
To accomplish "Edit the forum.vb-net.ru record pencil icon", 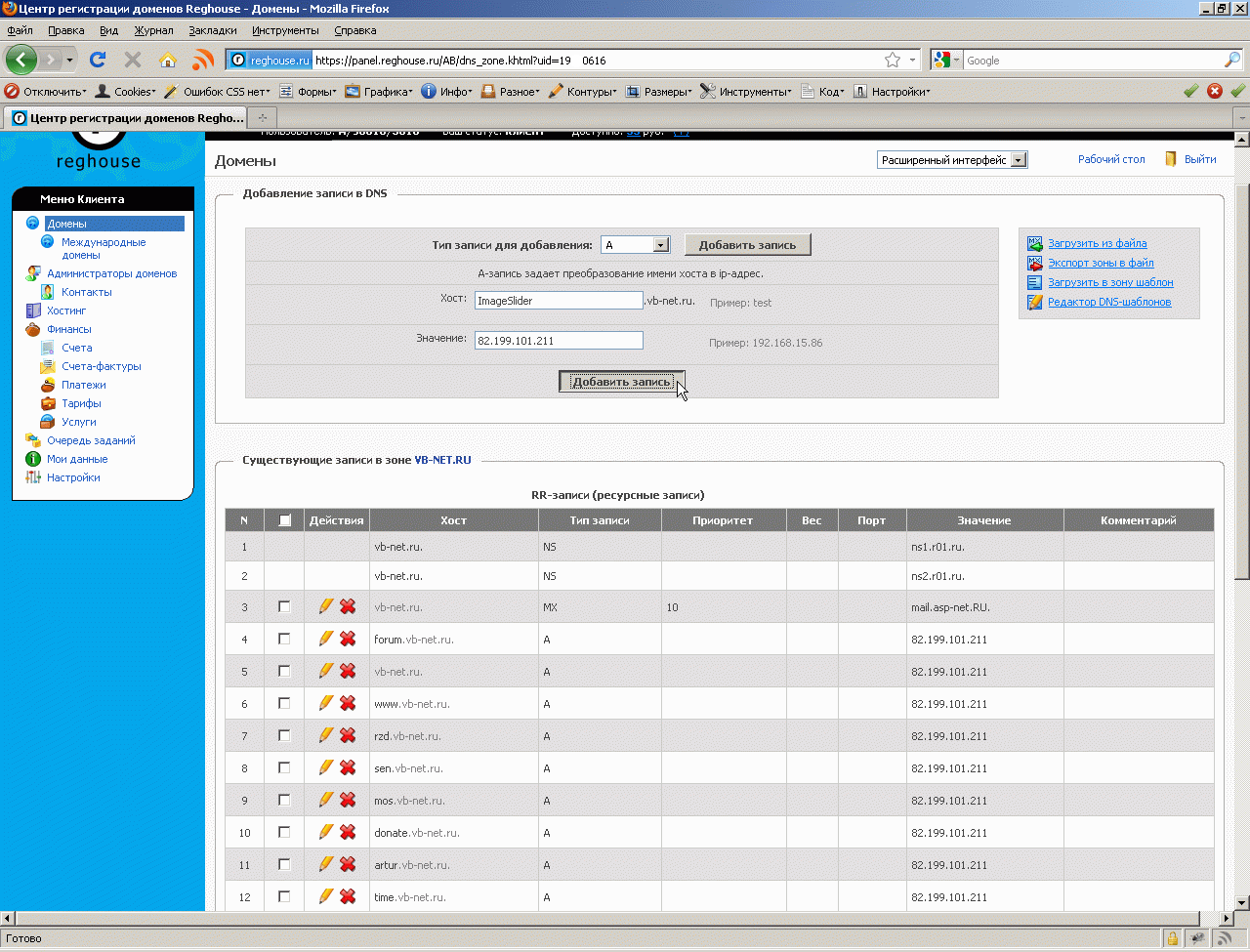I will [x=326, y=639].
